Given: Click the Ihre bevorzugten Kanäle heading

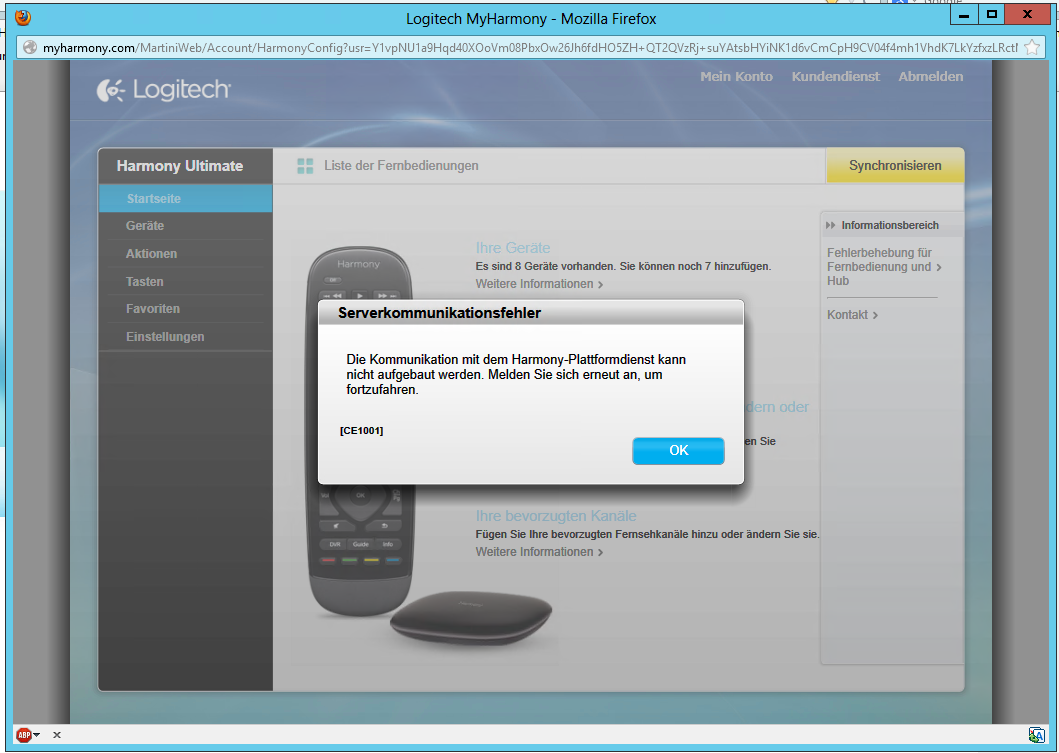Looking at the screenshot, I should [x=556, y=515].
